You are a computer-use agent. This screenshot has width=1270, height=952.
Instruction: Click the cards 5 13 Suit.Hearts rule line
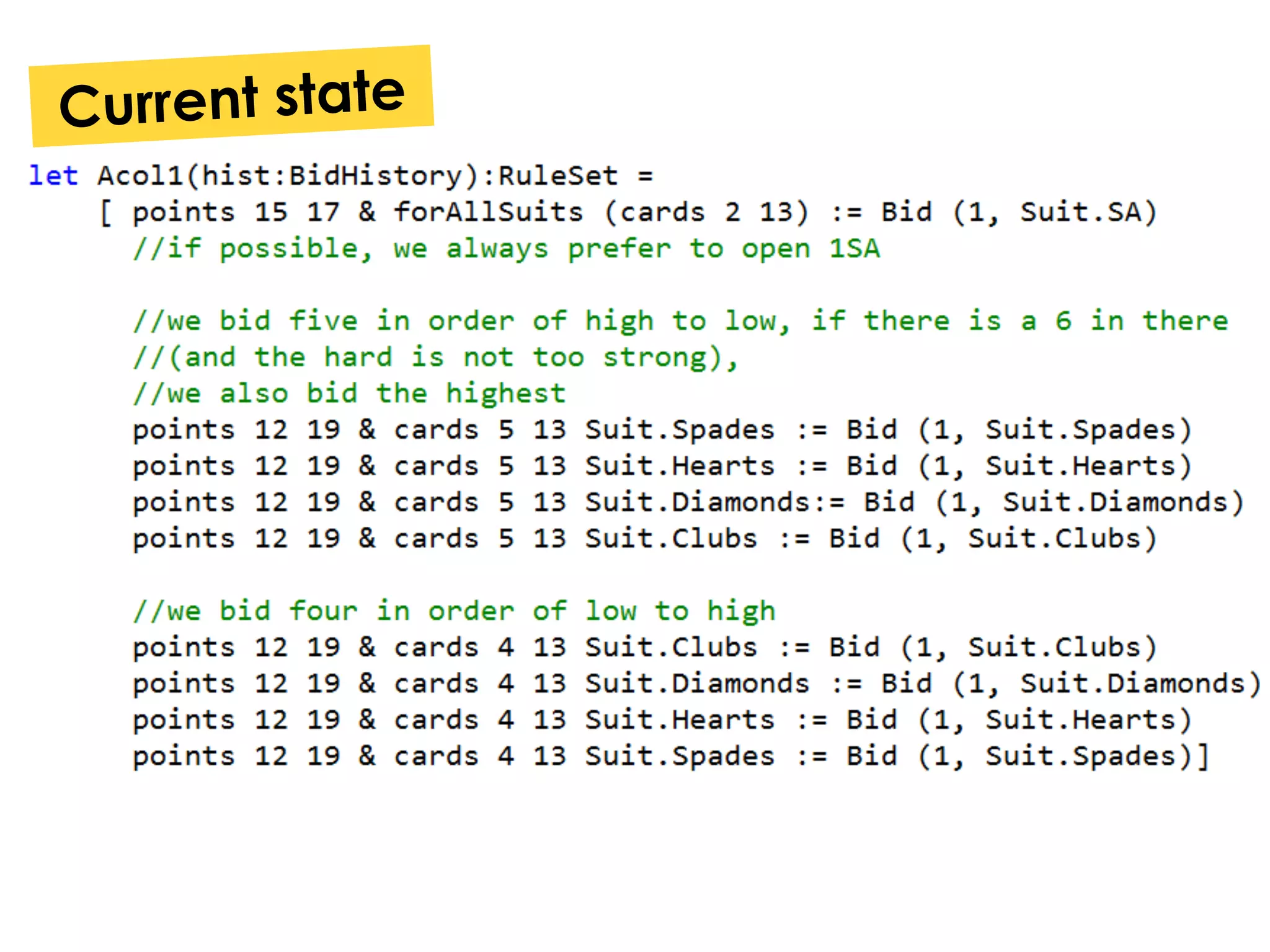[x=661, y=466]
